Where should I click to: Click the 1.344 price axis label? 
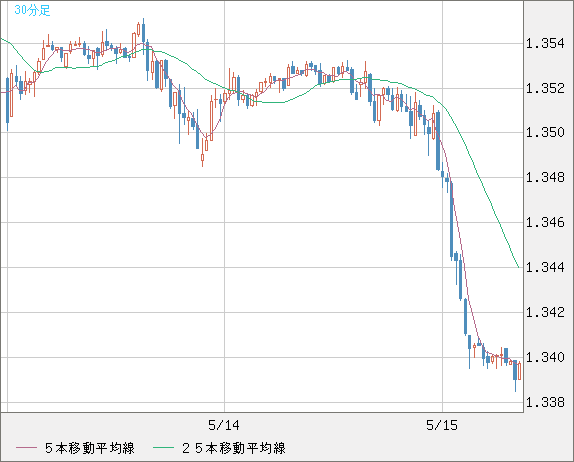pos(545,267)
